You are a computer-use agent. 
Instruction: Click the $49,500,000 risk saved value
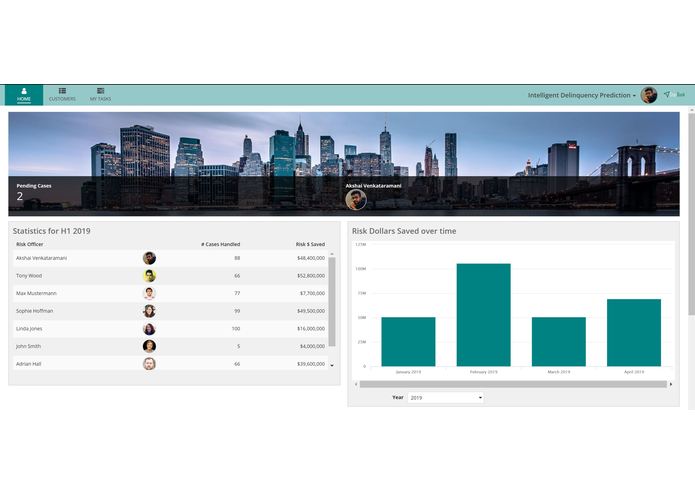pos(311,311)
